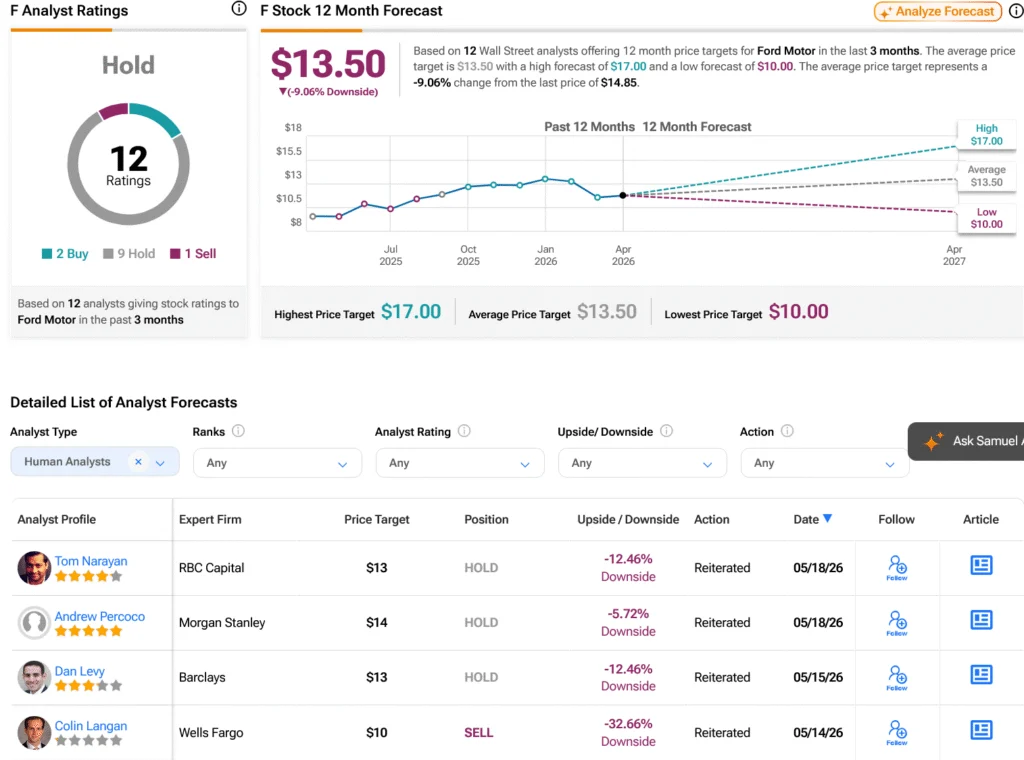This screenshot has height=760, width=1024.
Task: Click the Analyze Forecast button
Action: pyautogui.click(x=937, y=11)
